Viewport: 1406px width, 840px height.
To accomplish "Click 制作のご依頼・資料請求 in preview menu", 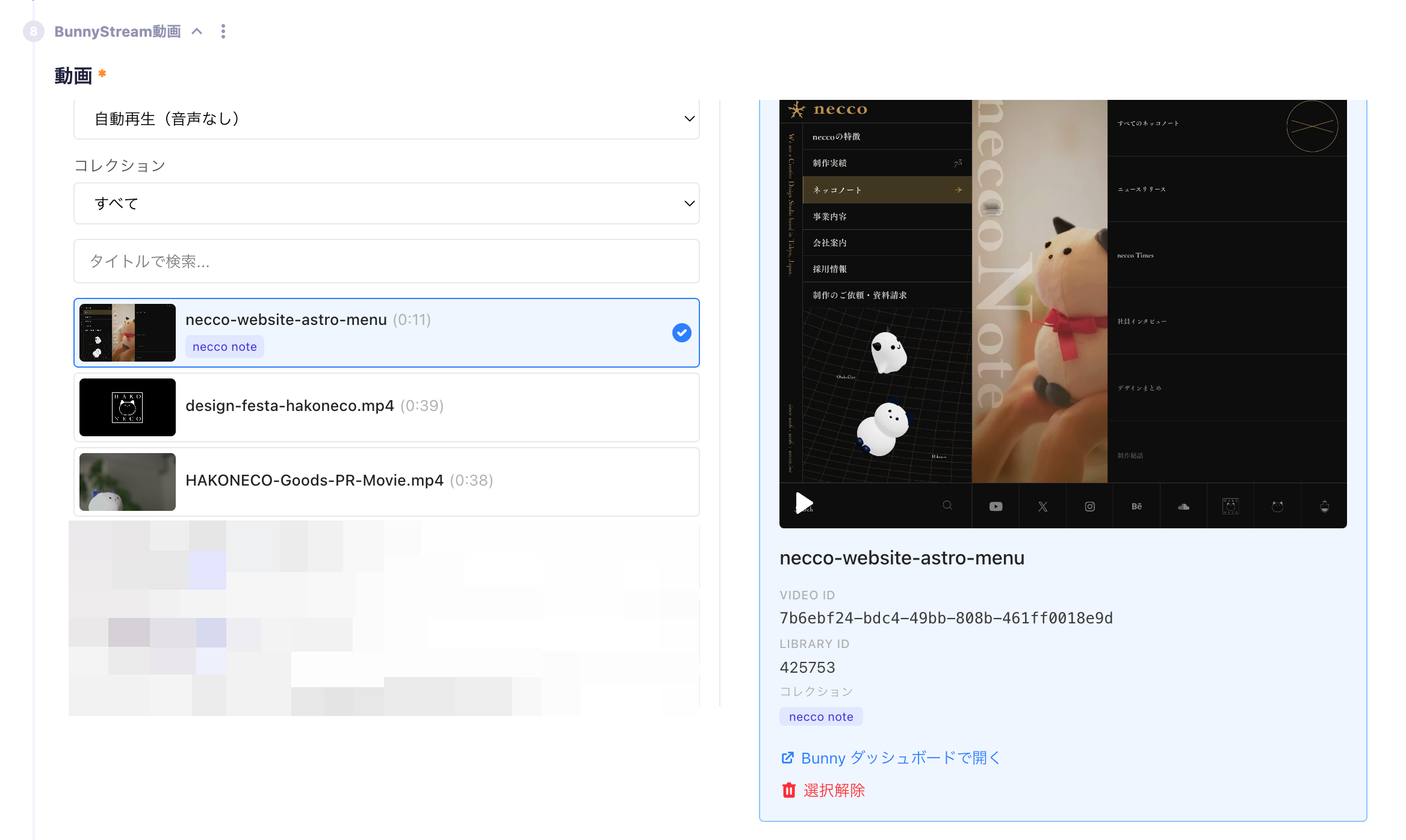I will pyautogui.click(x=887, y=295).
